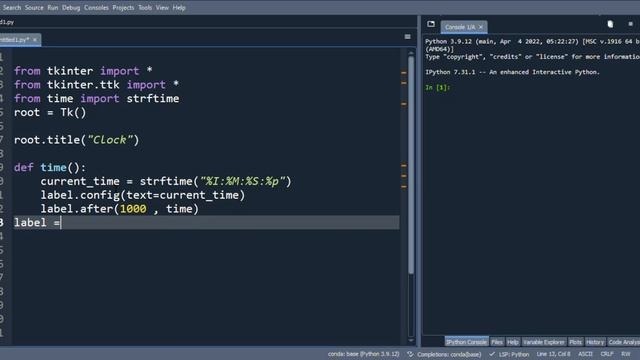
Task: Click line 'from tkinter import *'
Action: pos(83,71)
